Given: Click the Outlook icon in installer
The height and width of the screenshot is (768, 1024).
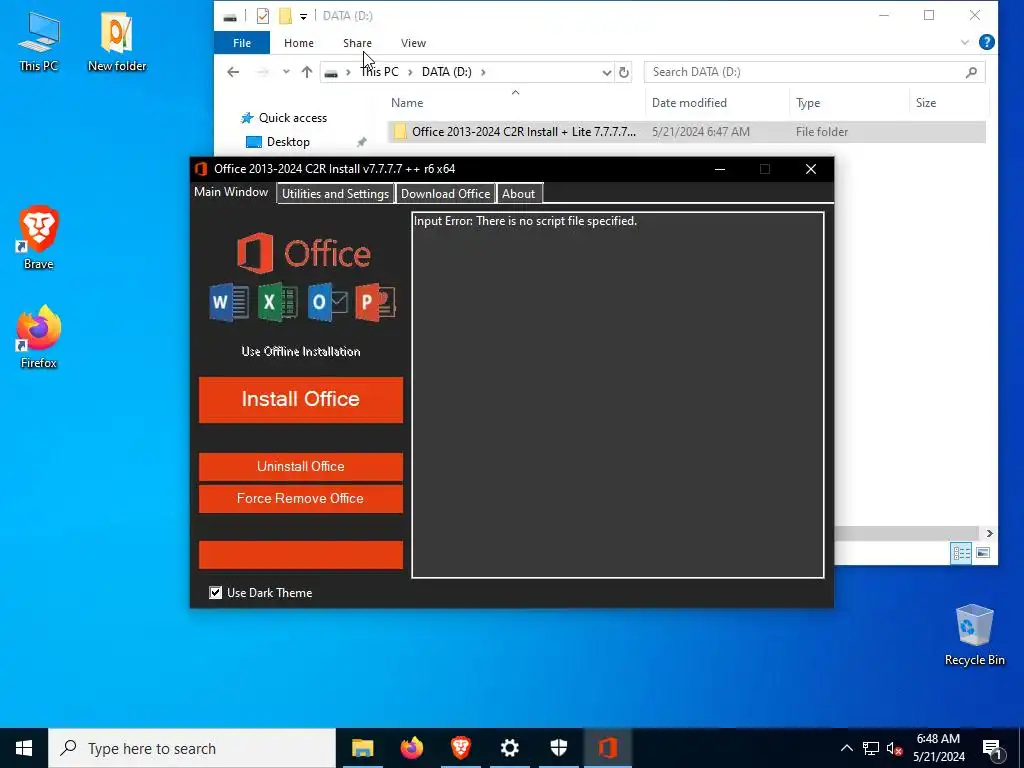Looking at the screenshot, I should [x=327, y=302].
